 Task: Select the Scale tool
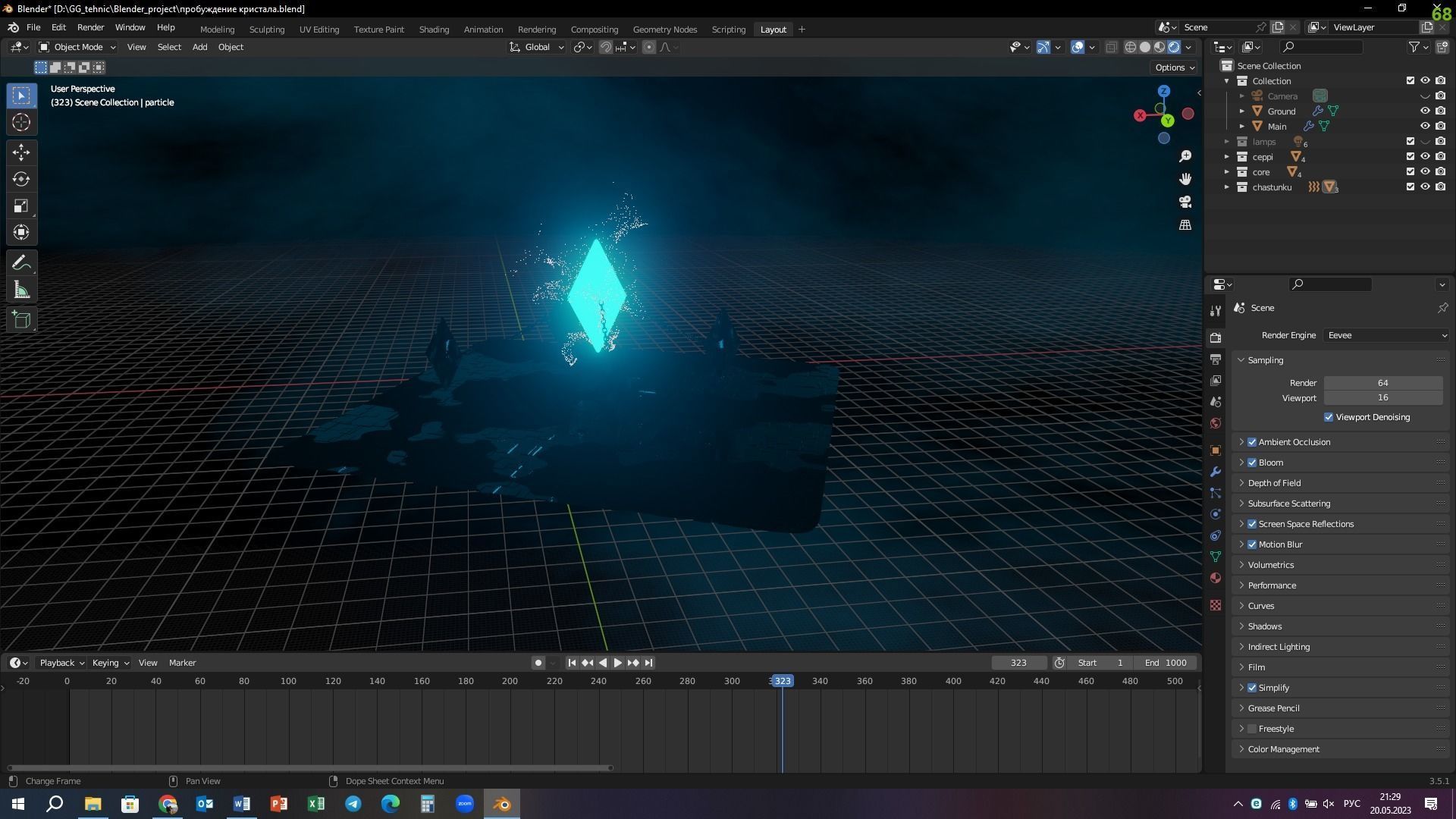tap(21, 206)
